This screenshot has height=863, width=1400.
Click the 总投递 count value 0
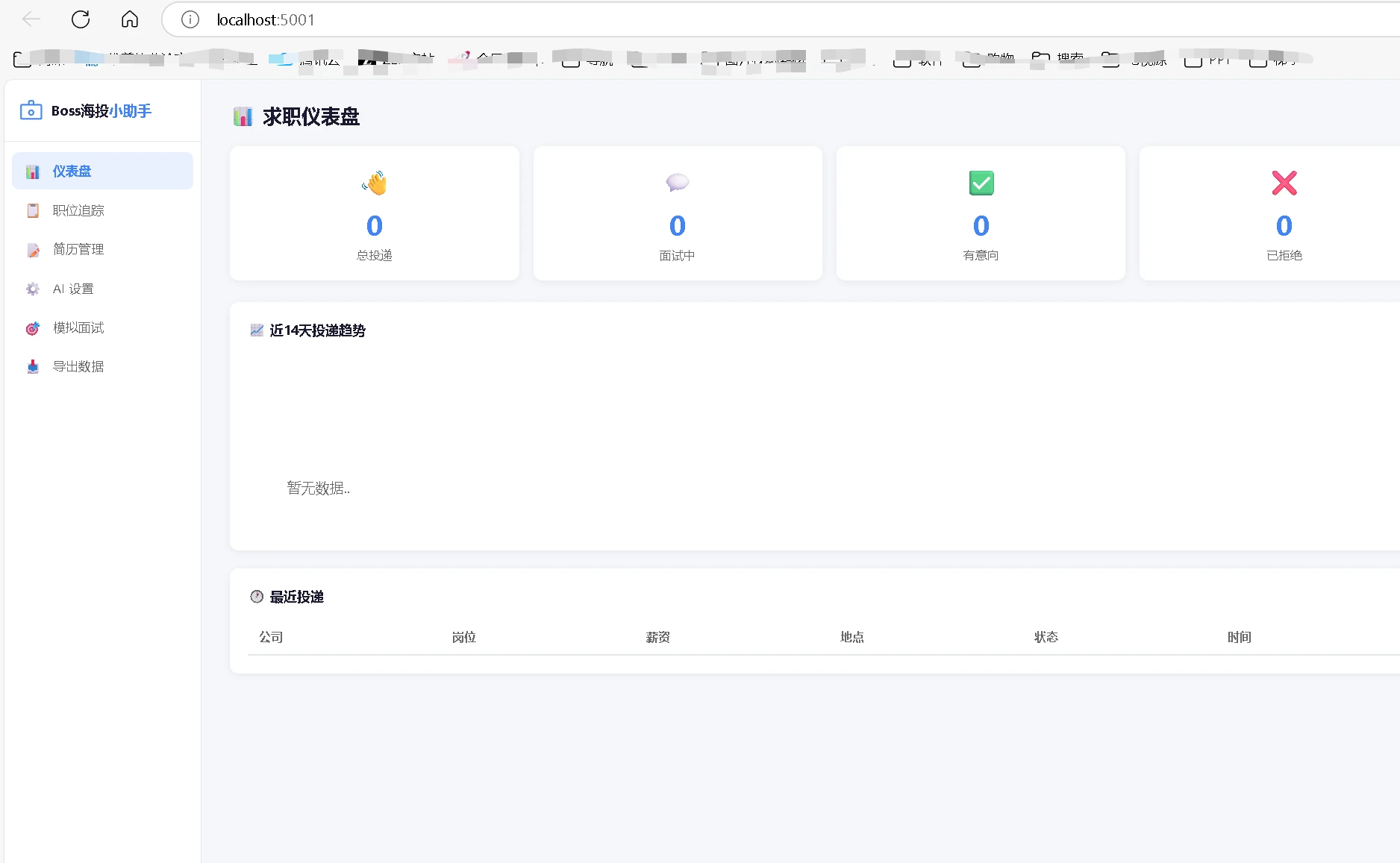(375, 225)
